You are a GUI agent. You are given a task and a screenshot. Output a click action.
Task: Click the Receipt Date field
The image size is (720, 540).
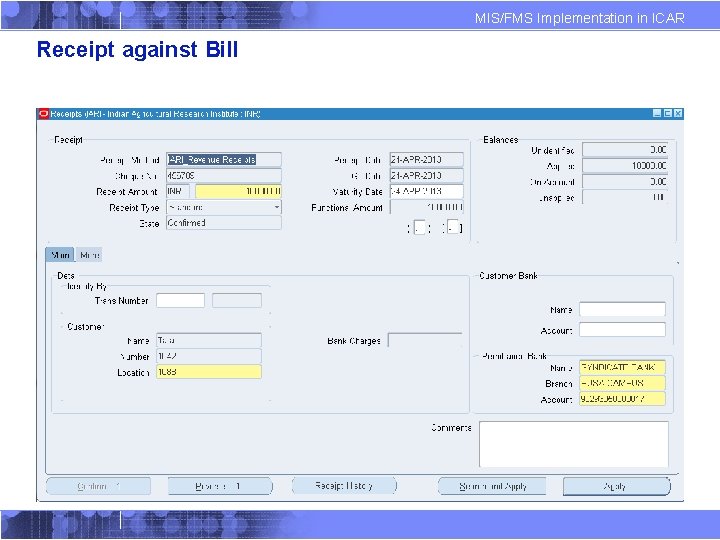[427, 160]
